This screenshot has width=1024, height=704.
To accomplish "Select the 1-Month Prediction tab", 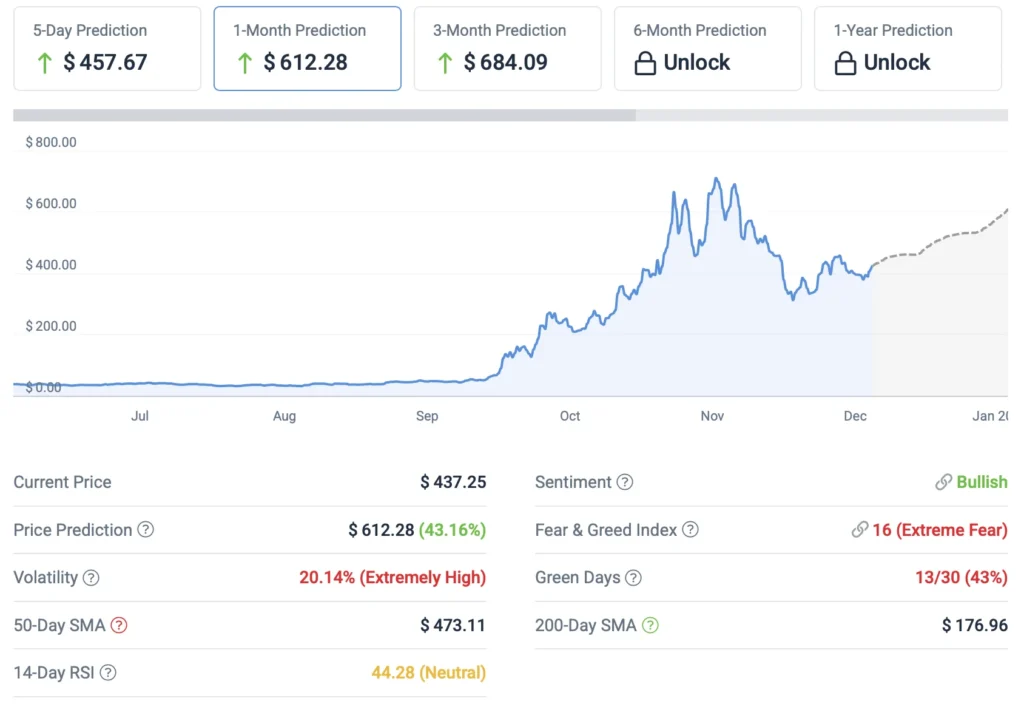I will click(307, 48).
